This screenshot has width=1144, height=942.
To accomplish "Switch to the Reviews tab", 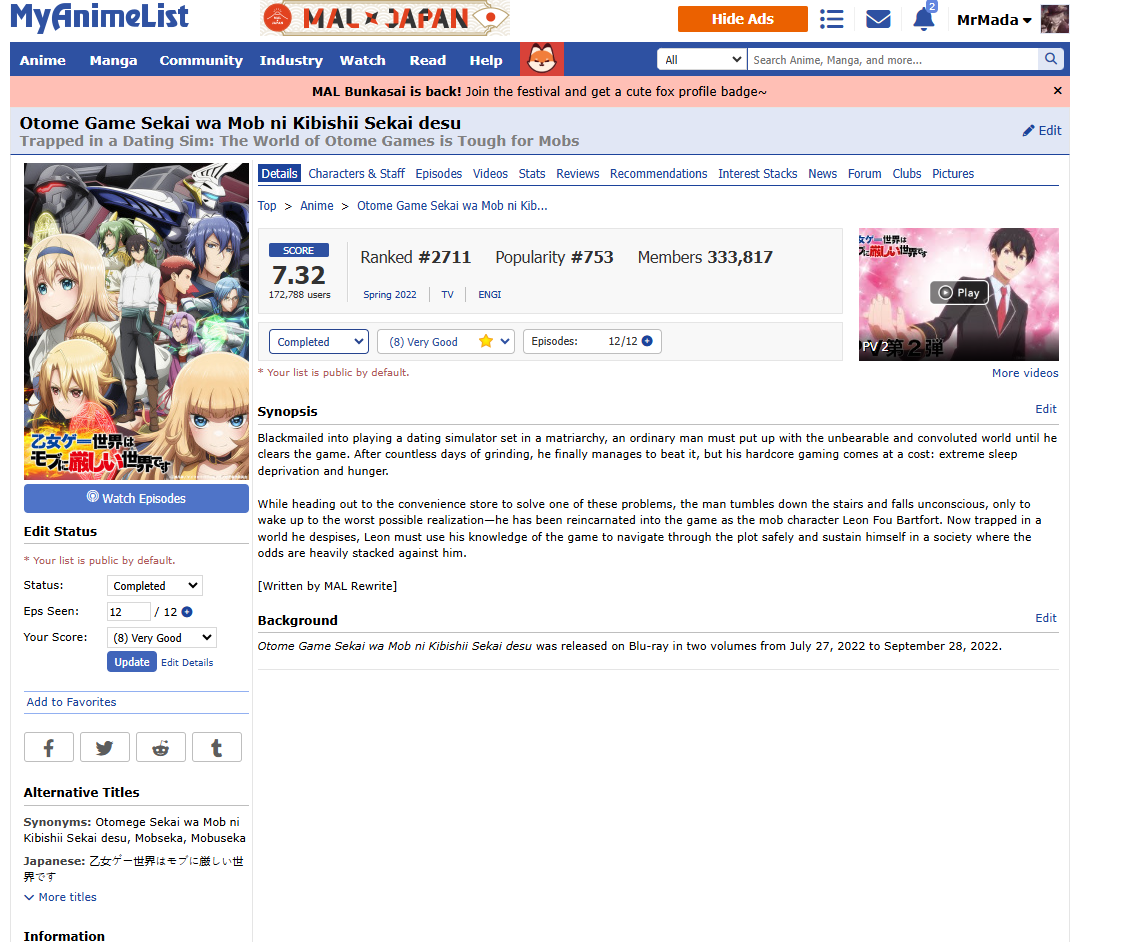I will 578,174.
